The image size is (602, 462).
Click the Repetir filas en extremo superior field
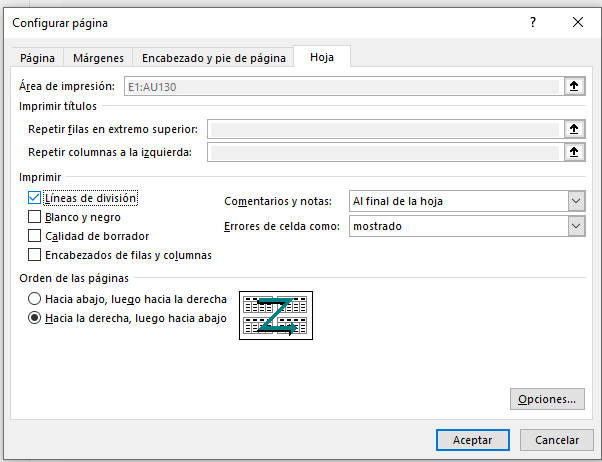383,129
